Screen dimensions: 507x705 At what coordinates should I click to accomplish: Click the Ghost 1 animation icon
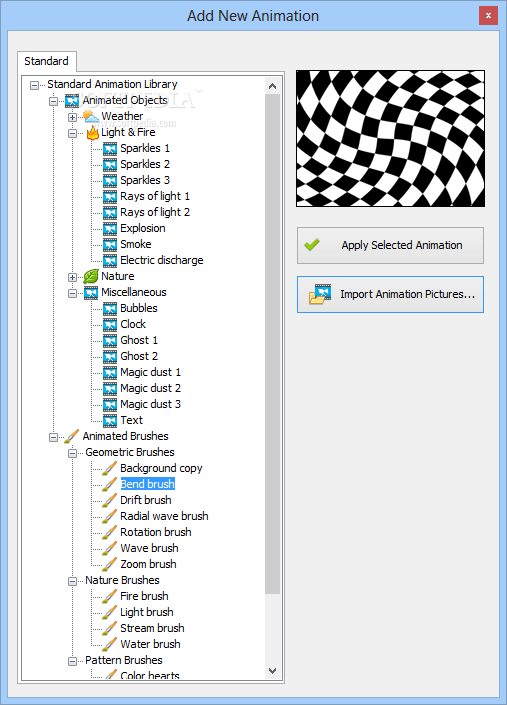point(110,340)
